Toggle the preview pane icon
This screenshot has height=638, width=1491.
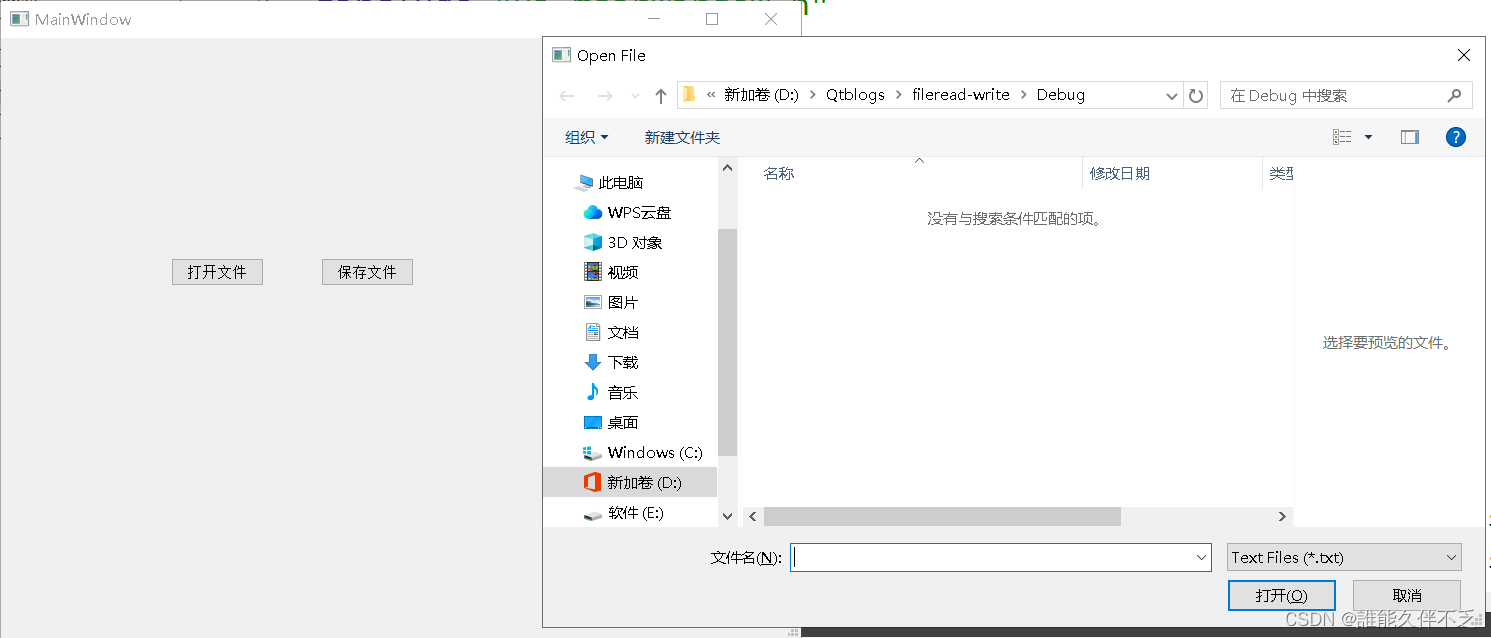[x=1410, y=137]
